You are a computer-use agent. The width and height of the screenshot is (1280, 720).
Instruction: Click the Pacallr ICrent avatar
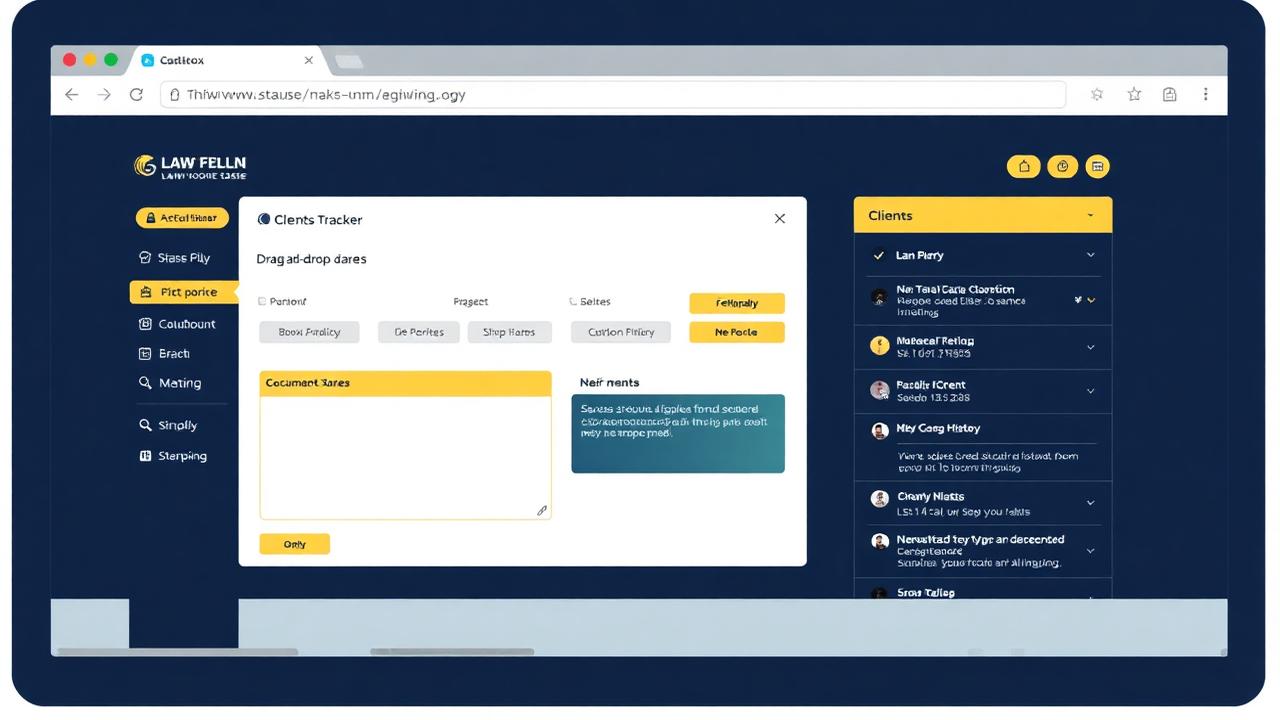pyautogui.click(x=880, y=390)
